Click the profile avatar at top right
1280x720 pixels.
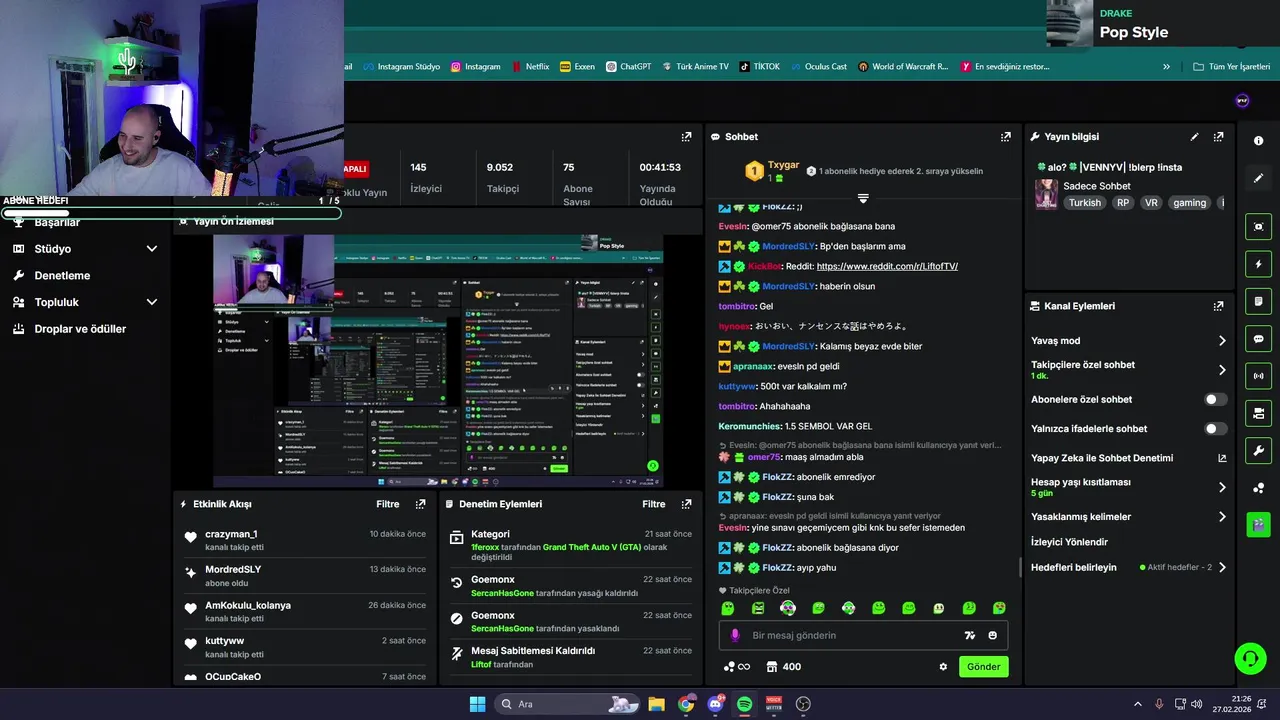[x=1242, y=101]
